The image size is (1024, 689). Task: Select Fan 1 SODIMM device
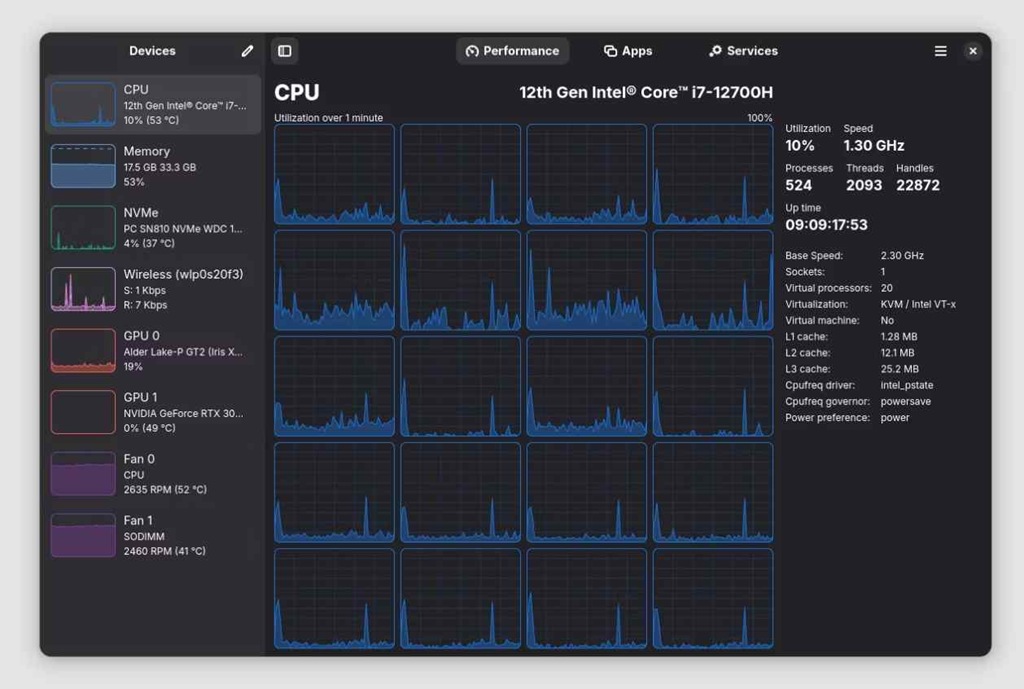[153, 535]
